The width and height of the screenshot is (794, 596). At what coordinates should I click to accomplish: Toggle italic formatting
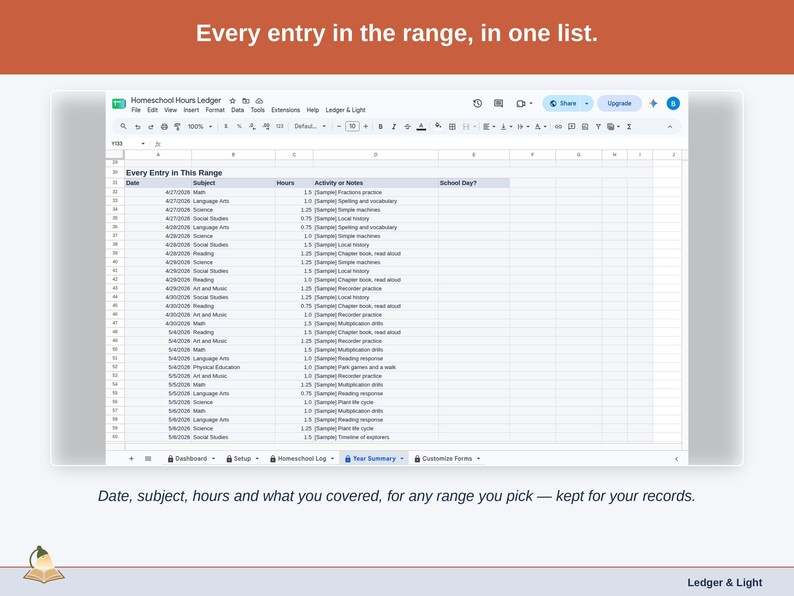pyautogui.click(x=393, y=127)
